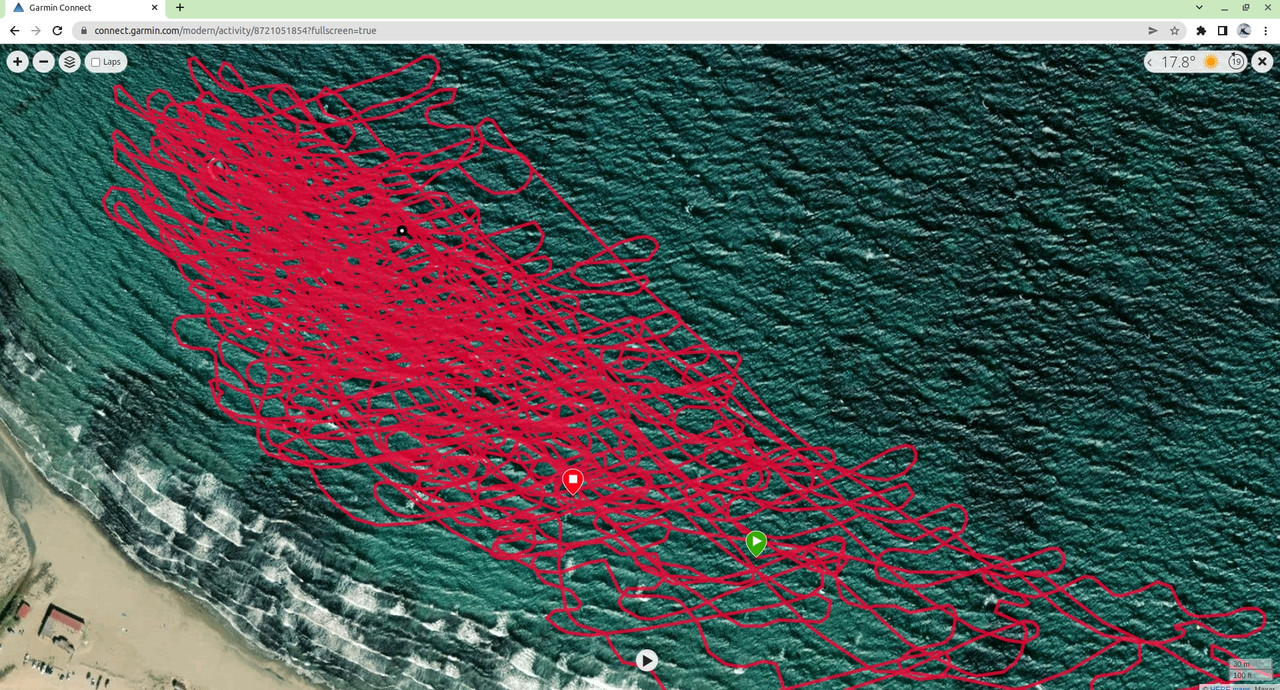This screenshot has height=690, width=1280.
Task: Go back to previous browser page
Action: coord(14,31)
